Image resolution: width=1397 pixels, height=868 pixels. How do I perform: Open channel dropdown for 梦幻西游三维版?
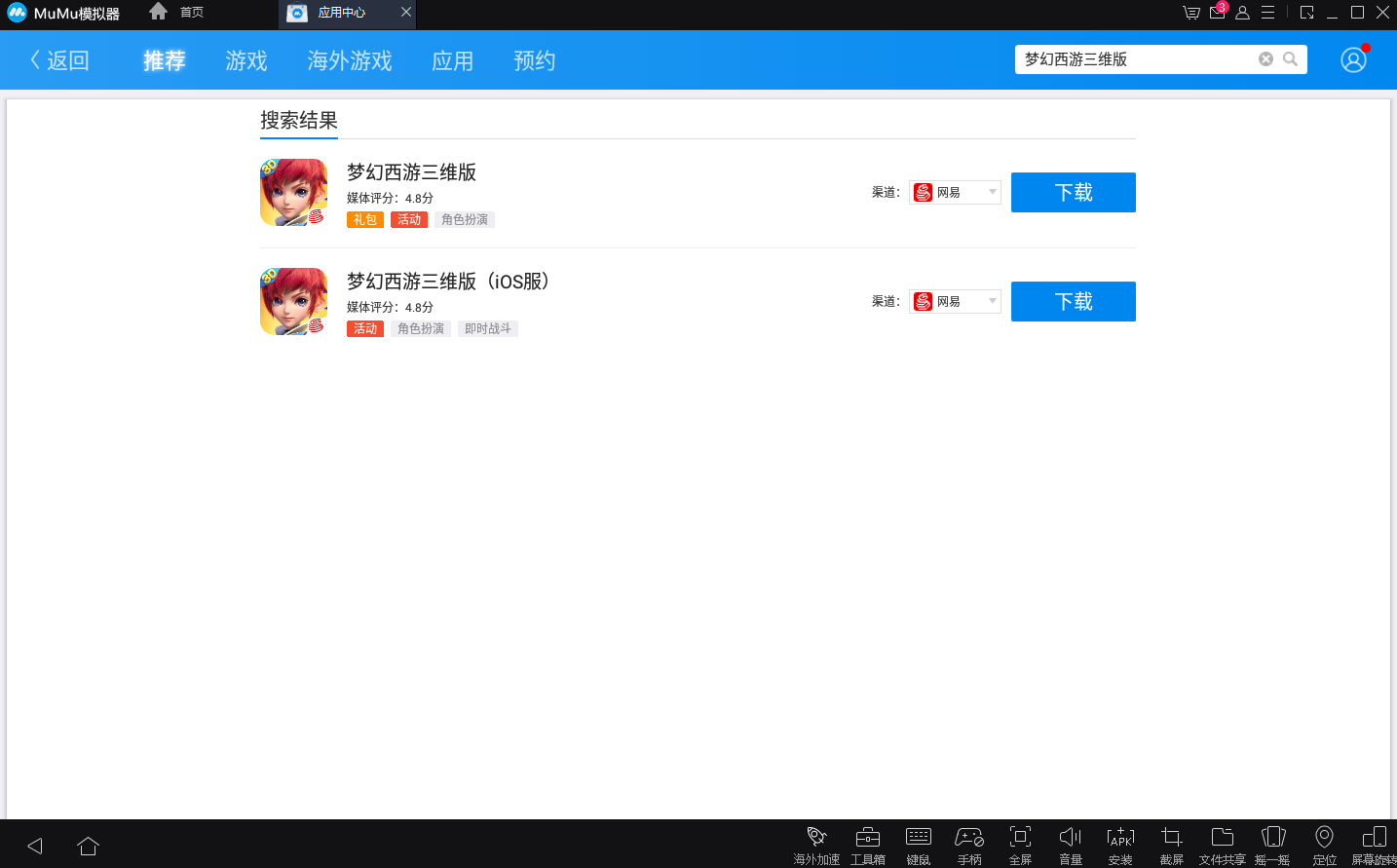click(x=955, y=192)
